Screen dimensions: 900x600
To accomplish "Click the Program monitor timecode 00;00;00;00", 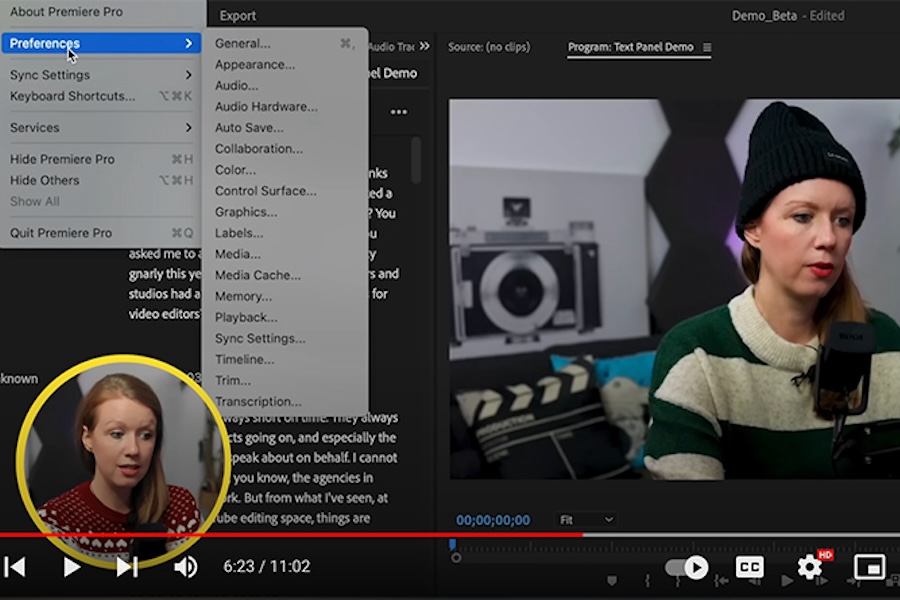I will click(x=493, y=520).
